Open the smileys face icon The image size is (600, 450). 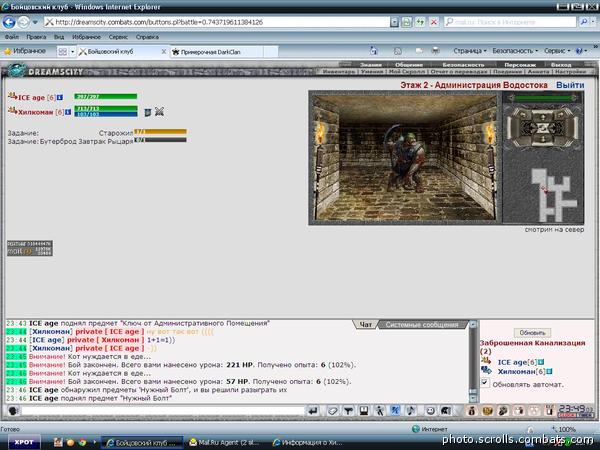tap(430, 411)
